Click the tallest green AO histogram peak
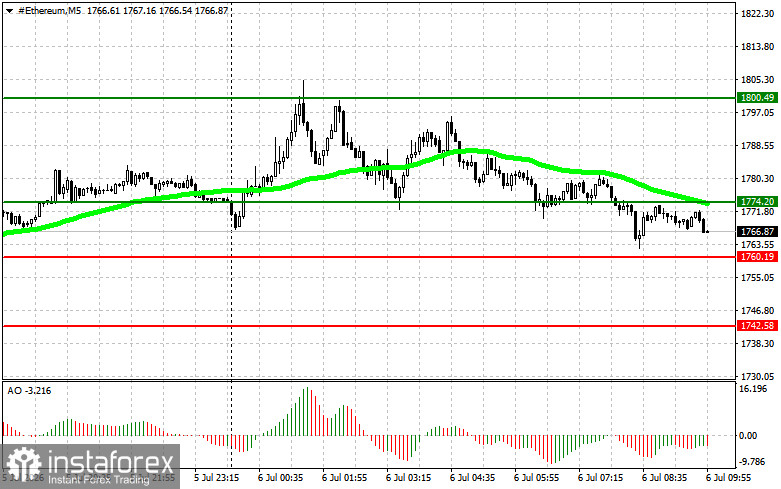This screenshot has width=781, height=489. (307, 411)
